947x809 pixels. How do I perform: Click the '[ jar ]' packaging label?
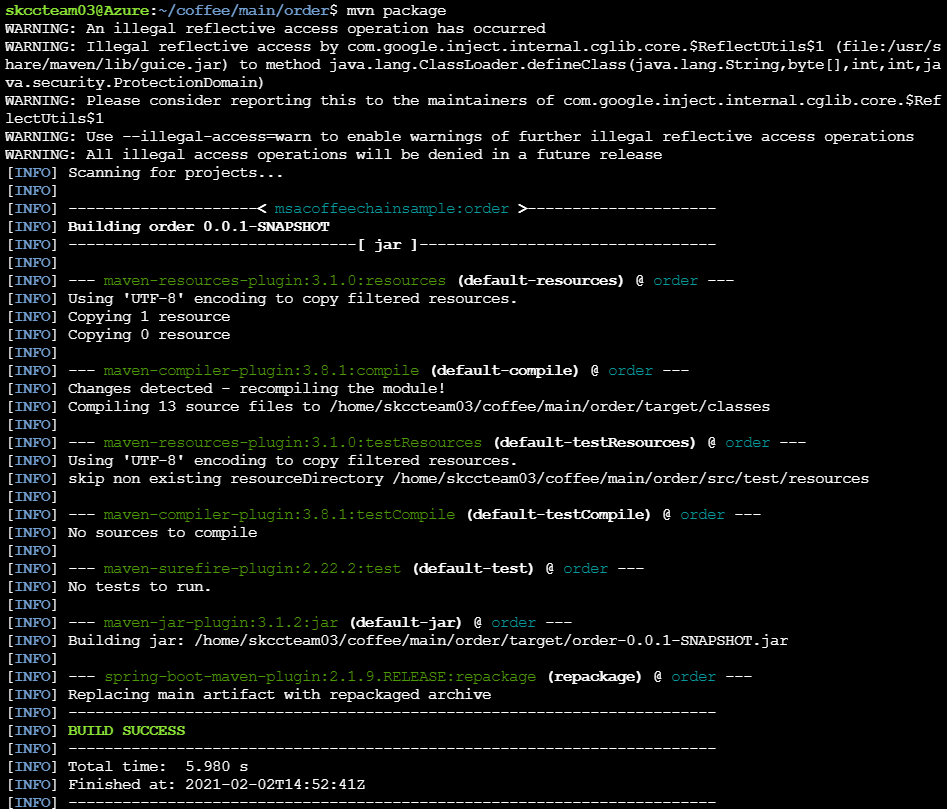[388, 245]
